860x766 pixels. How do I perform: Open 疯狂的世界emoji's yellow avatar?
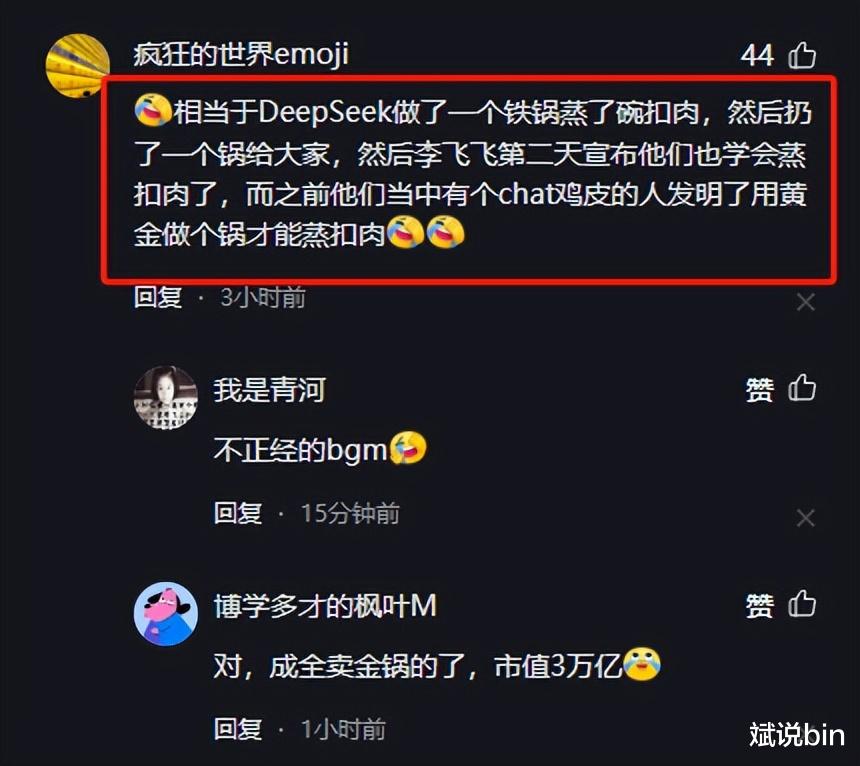pyautogui.click(x=77, y=66)
